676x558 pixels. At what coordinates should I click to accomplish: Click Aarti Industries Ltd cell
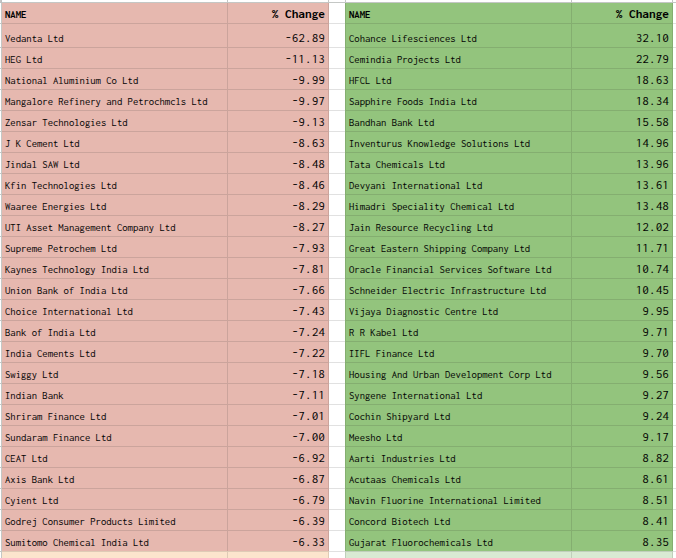click(458, 458)
